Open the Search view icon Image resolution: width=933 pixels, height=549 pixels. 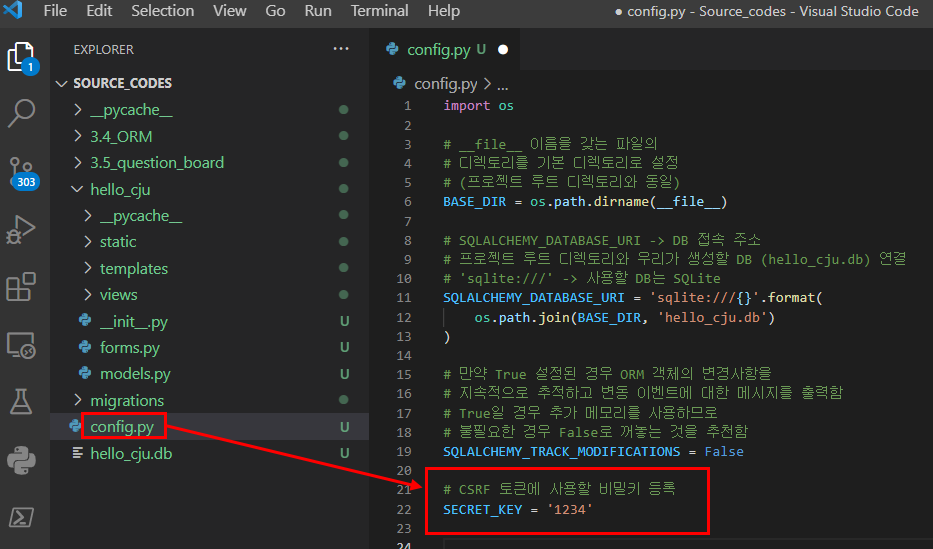pos(21,113)
